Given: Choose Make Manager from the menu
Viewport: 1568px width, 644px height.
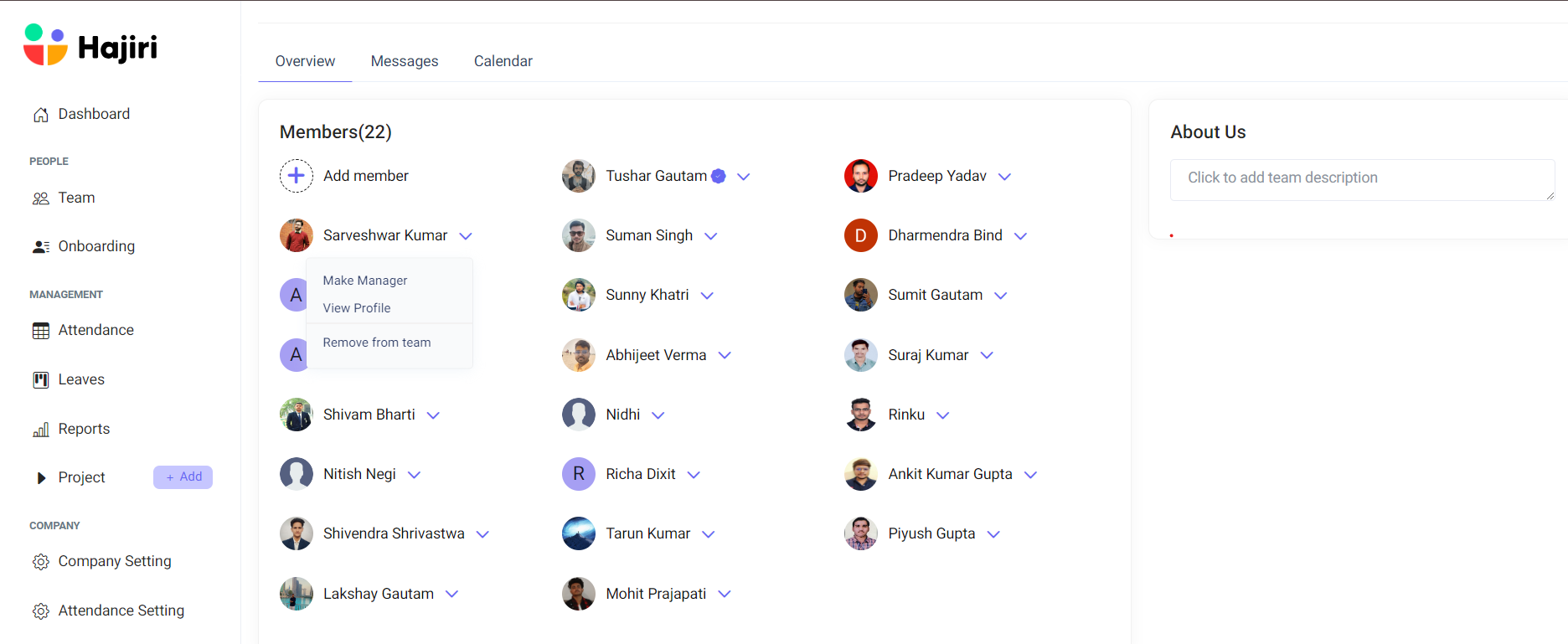Looking at the screenshot, I should [365, 281].
